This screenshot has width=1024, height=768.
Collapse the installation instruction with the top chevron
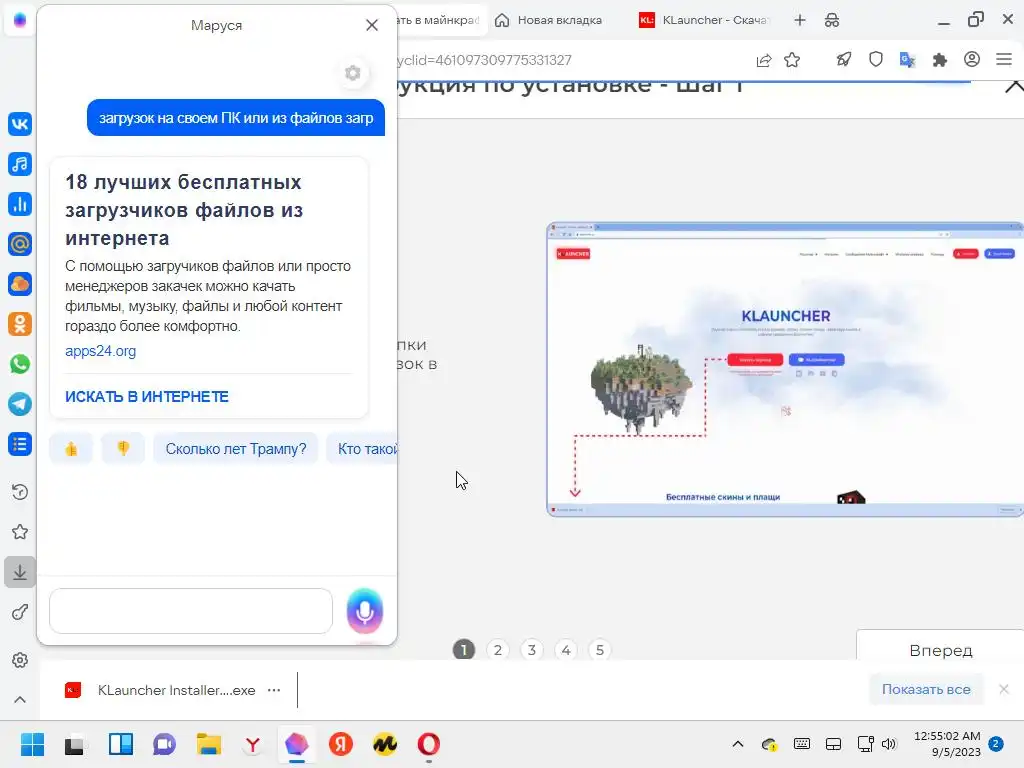[1014, 86]
